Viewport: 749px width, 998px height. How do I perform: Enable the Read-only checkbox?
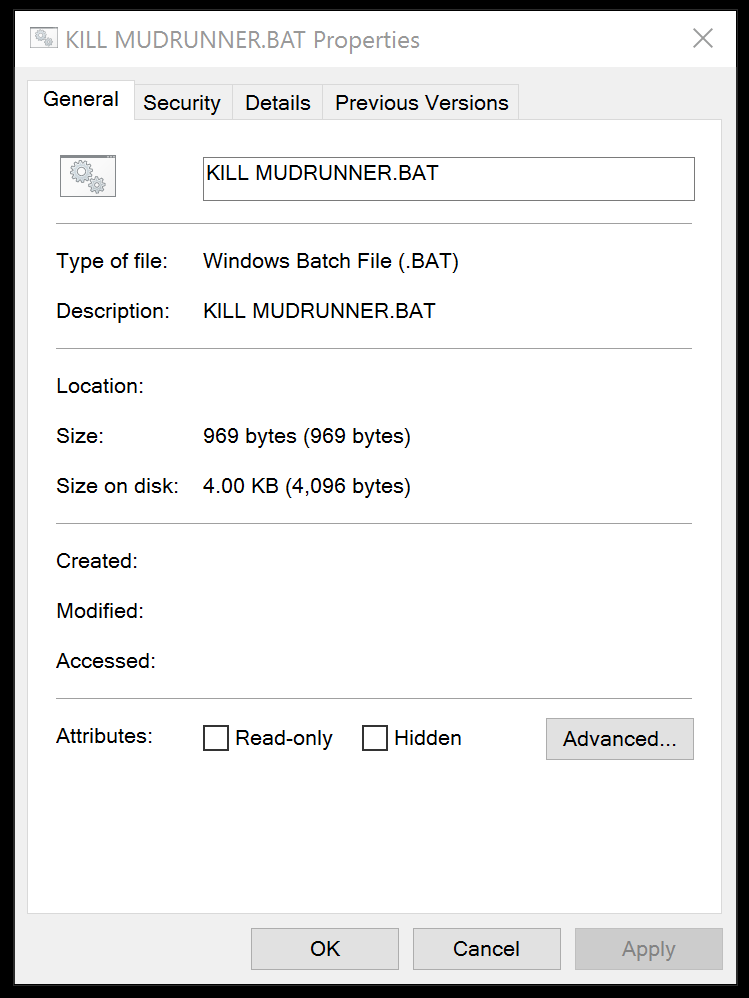[x=216, y=738]
